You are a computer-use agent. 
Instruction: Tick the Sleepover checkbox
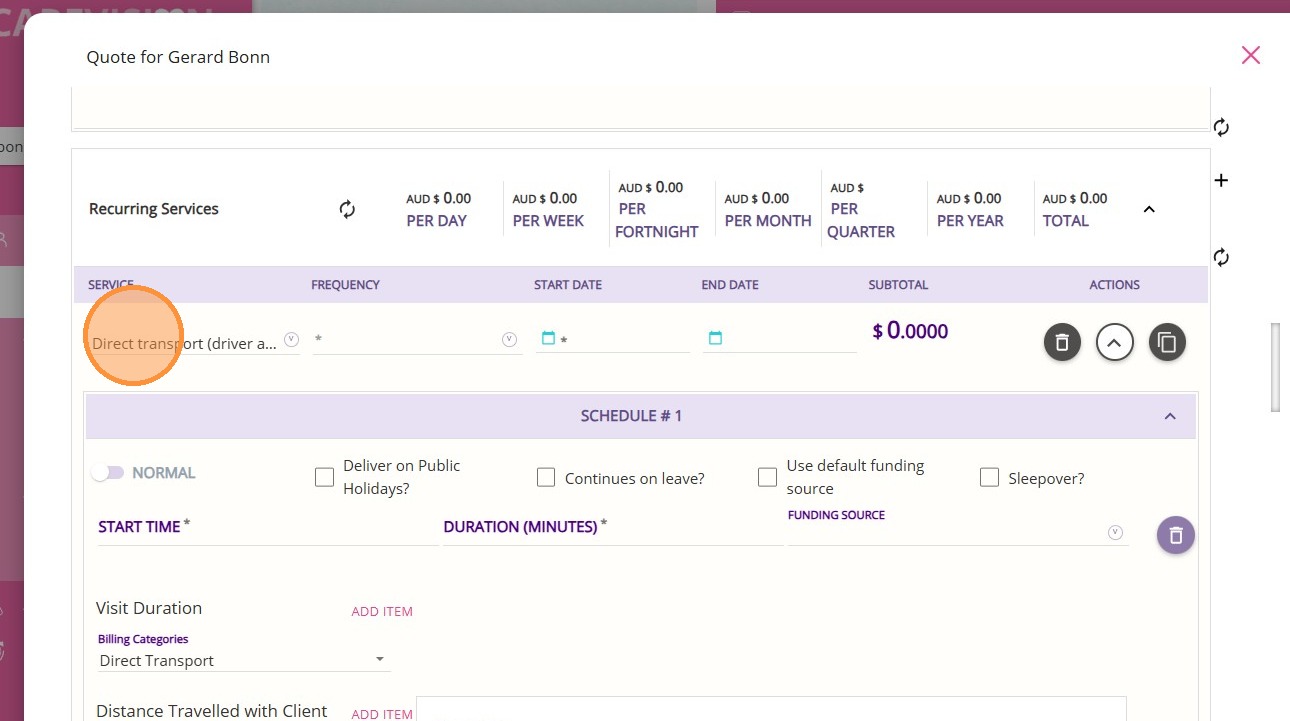pyautogui.click(x=989, y=478)
